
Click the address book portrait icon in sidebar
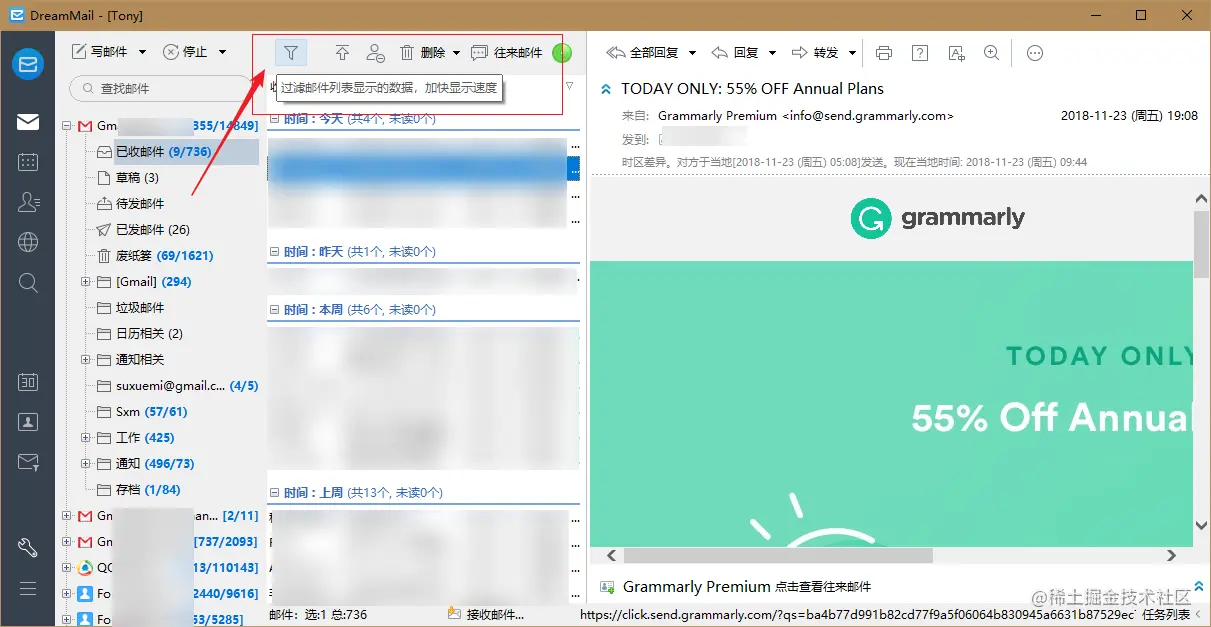[28, 422]
